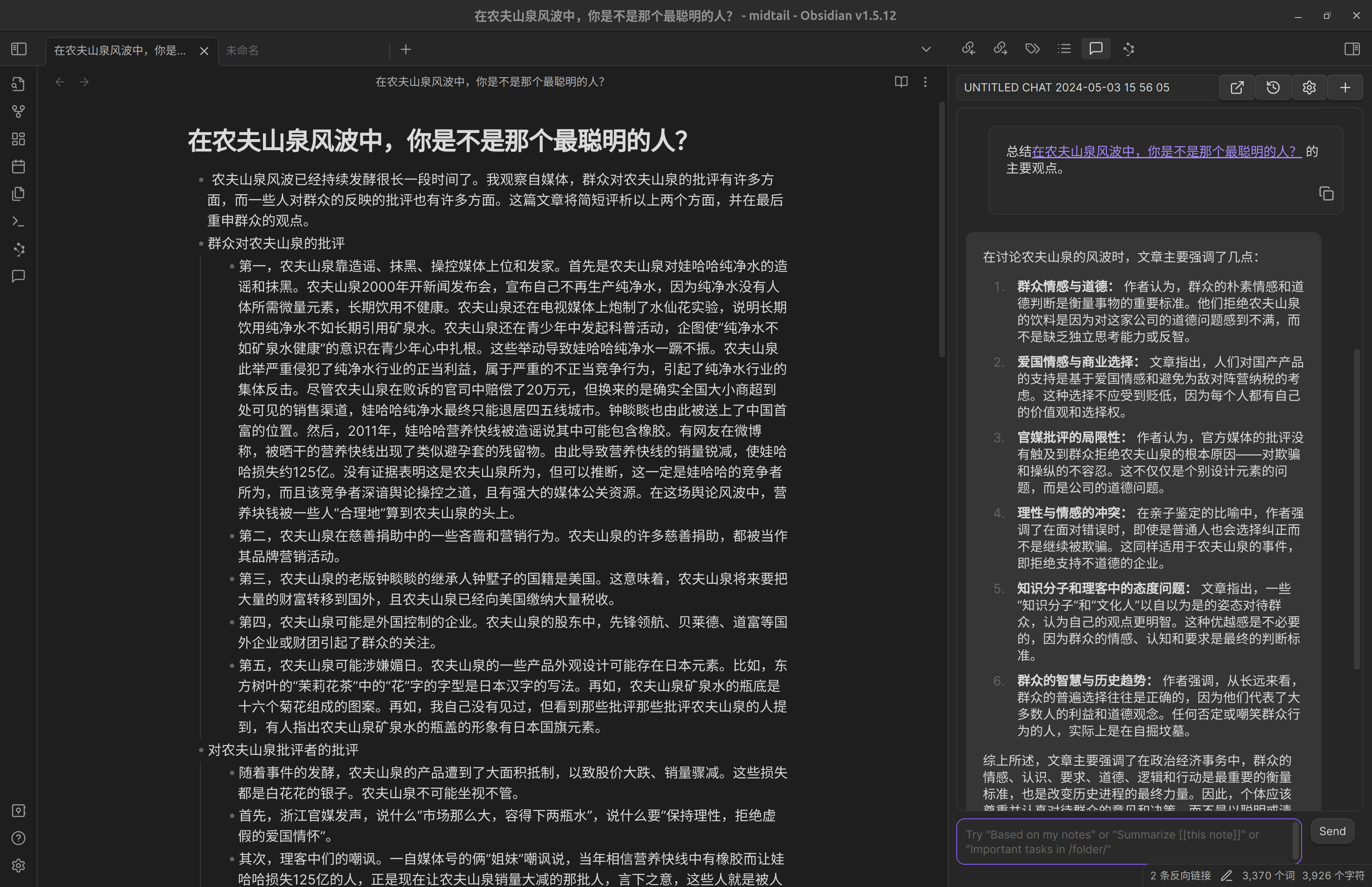Show outline panel tab

coord(1064,49)
